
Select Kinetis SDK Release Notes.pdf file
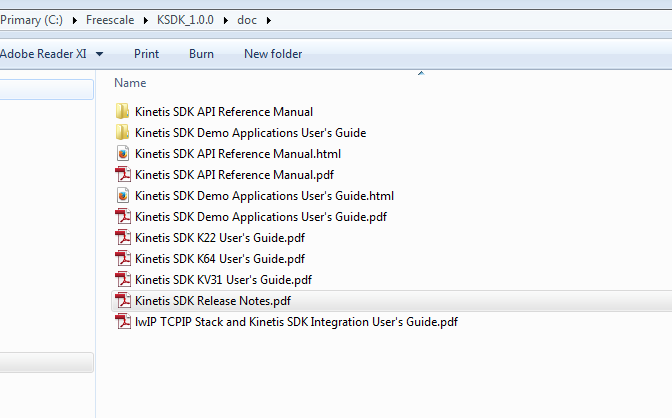pyautogui.click(x=213, y=301)
